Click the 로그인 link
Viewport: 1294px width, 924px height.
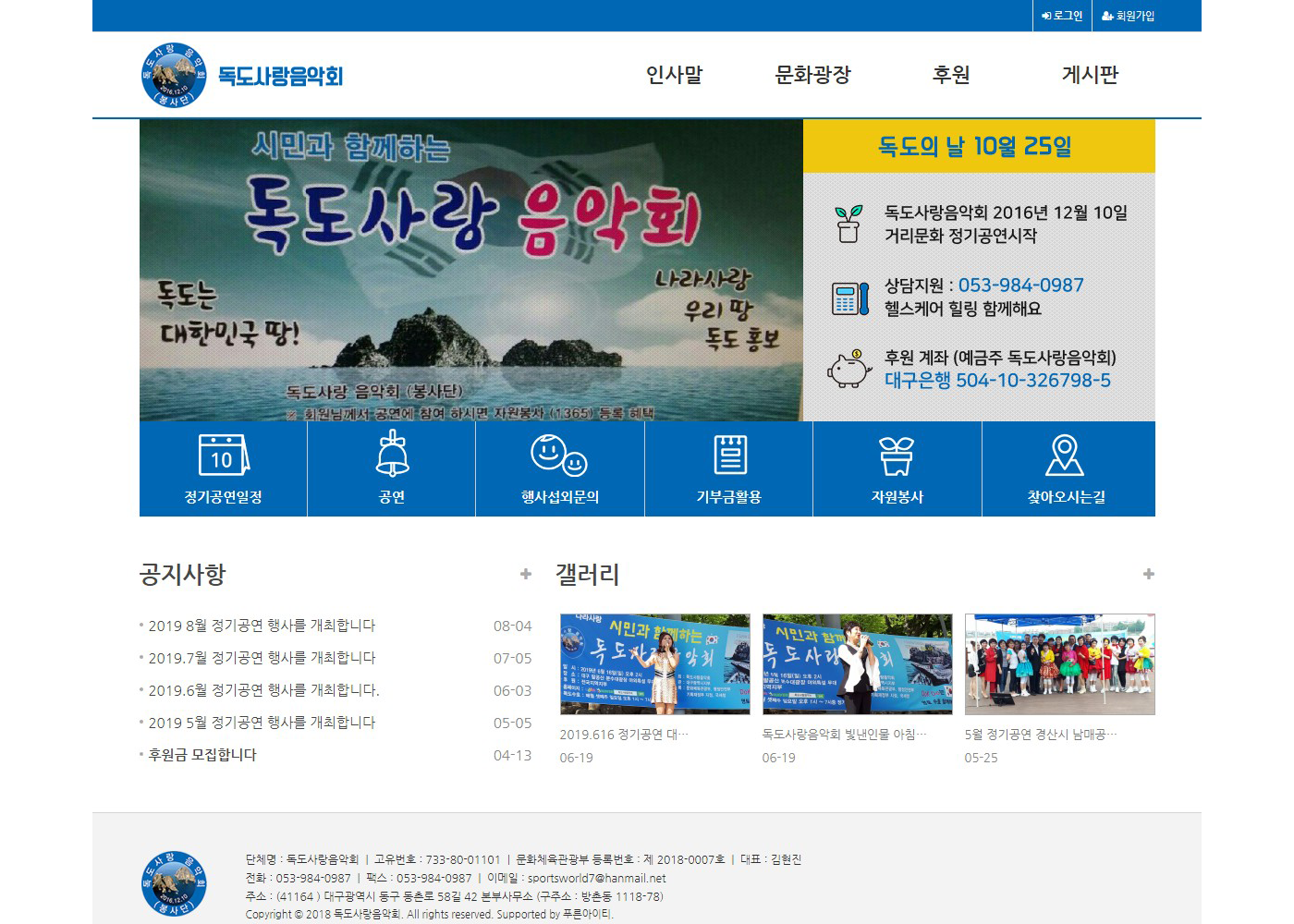click(1062, 16)
